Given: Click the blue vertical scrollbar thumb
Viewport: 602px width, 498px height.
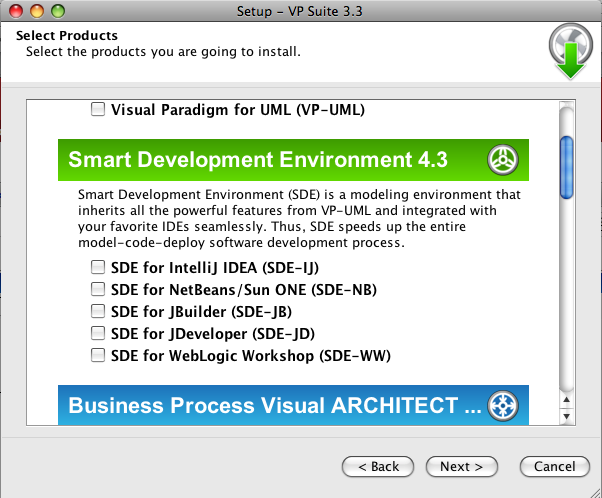Looking at the screenshot, I should tap(567, 167).
